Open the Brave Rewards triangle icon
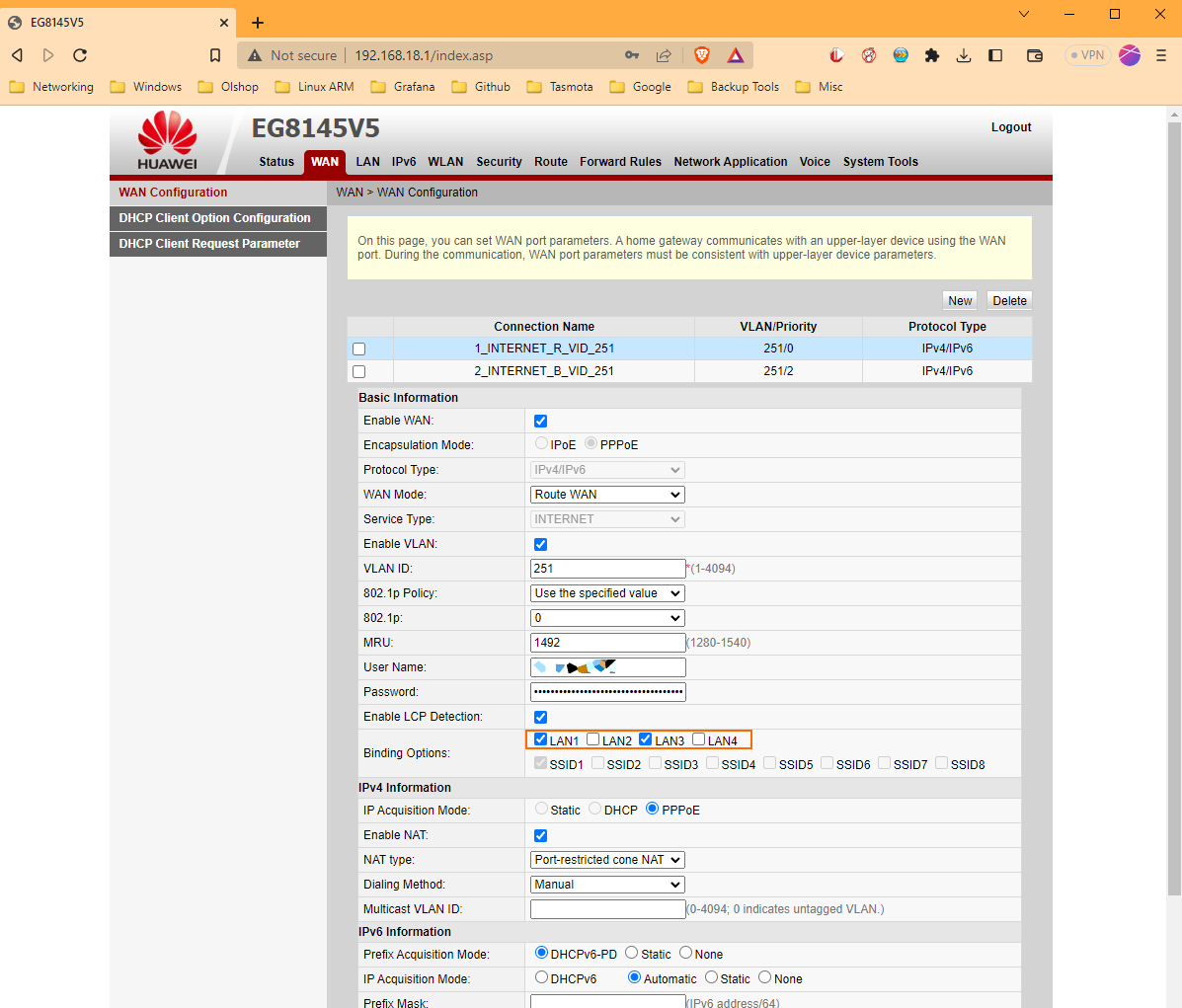1182x1008 pixels. [735, 55]
